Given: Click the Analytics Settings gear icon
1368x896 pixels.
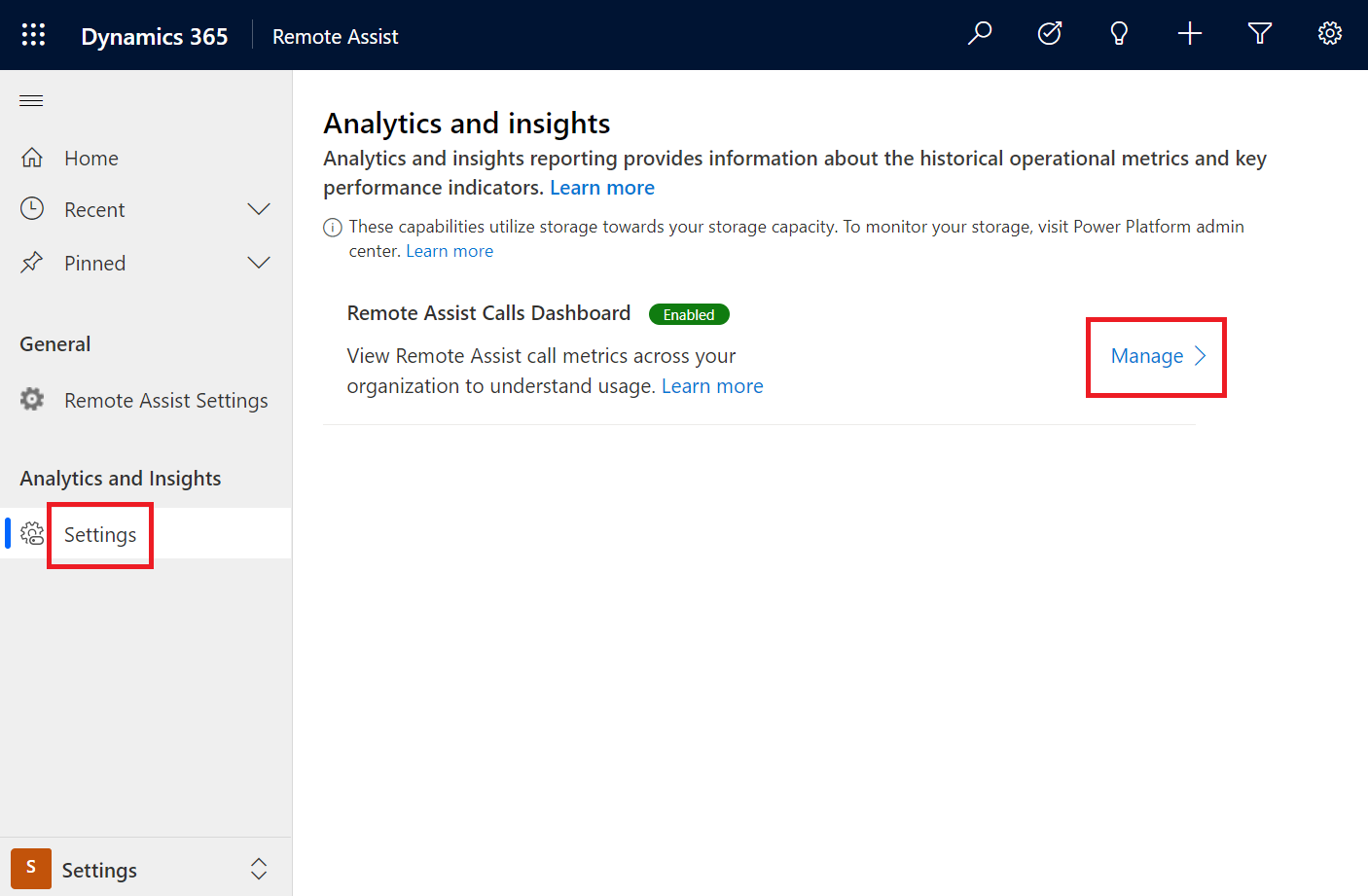Looking at the screenshot, I should click(32, 533).
